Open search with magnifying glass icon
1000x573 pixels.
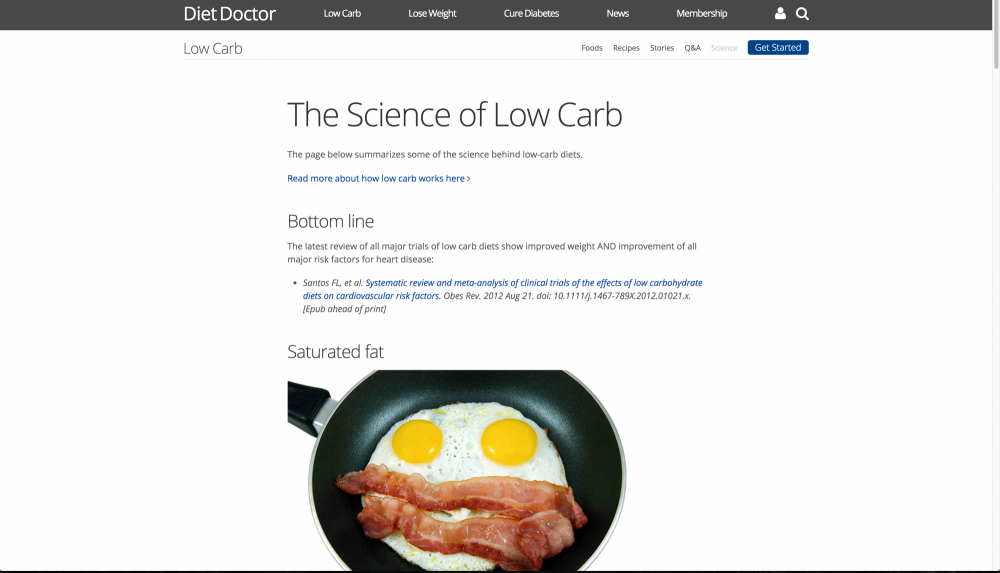pyautogui.click(x=802, y=14)
